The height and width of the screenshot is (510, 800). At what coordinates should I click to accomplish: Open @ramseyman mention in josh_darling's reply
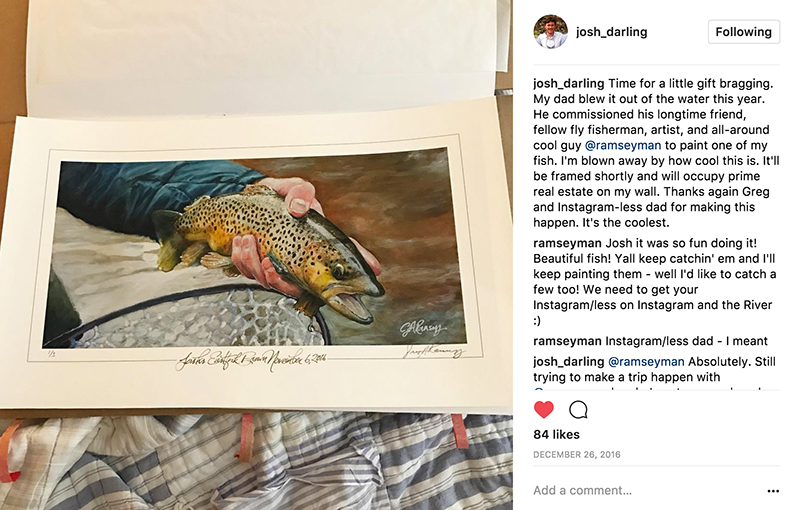[x=646, y=362]
